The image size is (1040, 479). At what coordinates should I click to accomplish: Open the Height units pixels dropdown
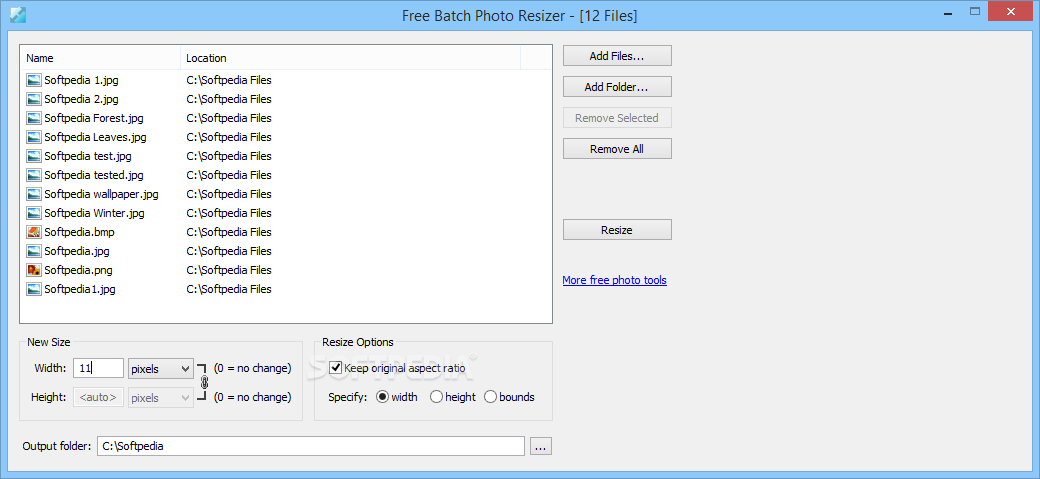pos(161,397)
